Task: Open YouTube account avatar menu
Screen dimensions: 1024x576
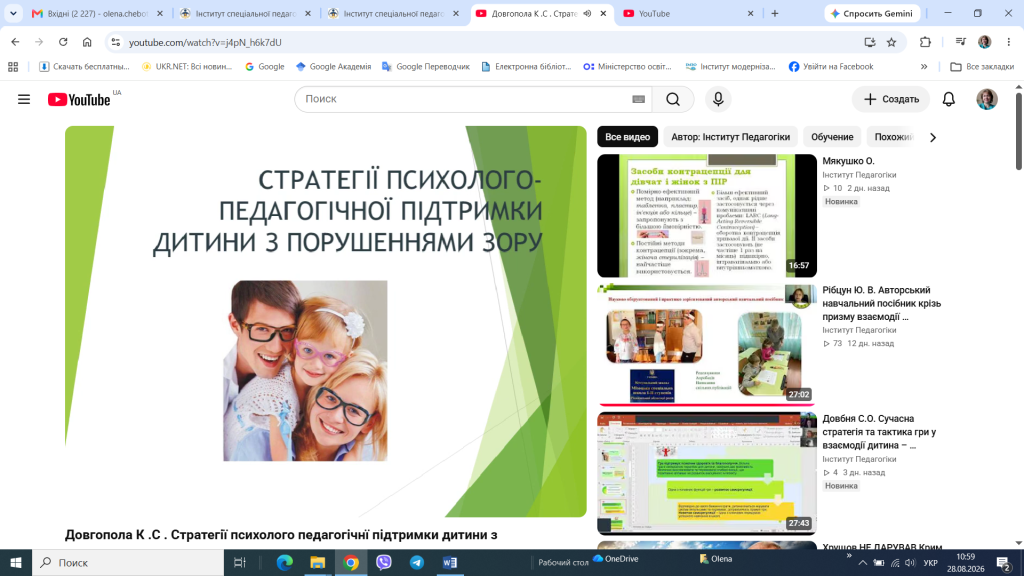Action: [986, 99]
